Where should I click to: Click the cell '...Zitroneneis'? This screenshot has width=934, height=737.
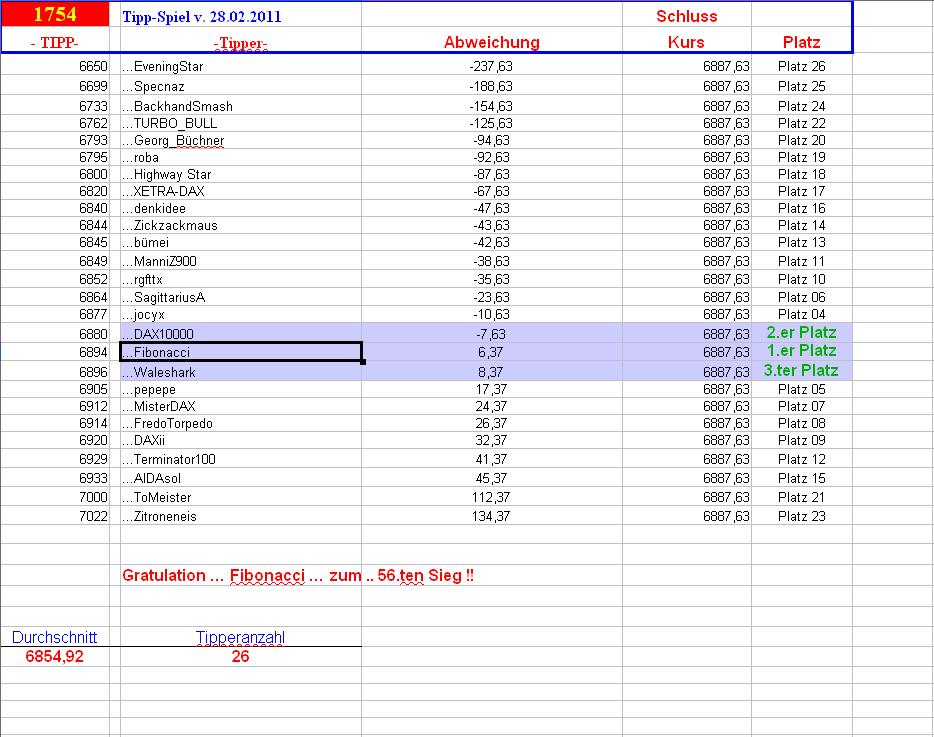coord(241,516)
